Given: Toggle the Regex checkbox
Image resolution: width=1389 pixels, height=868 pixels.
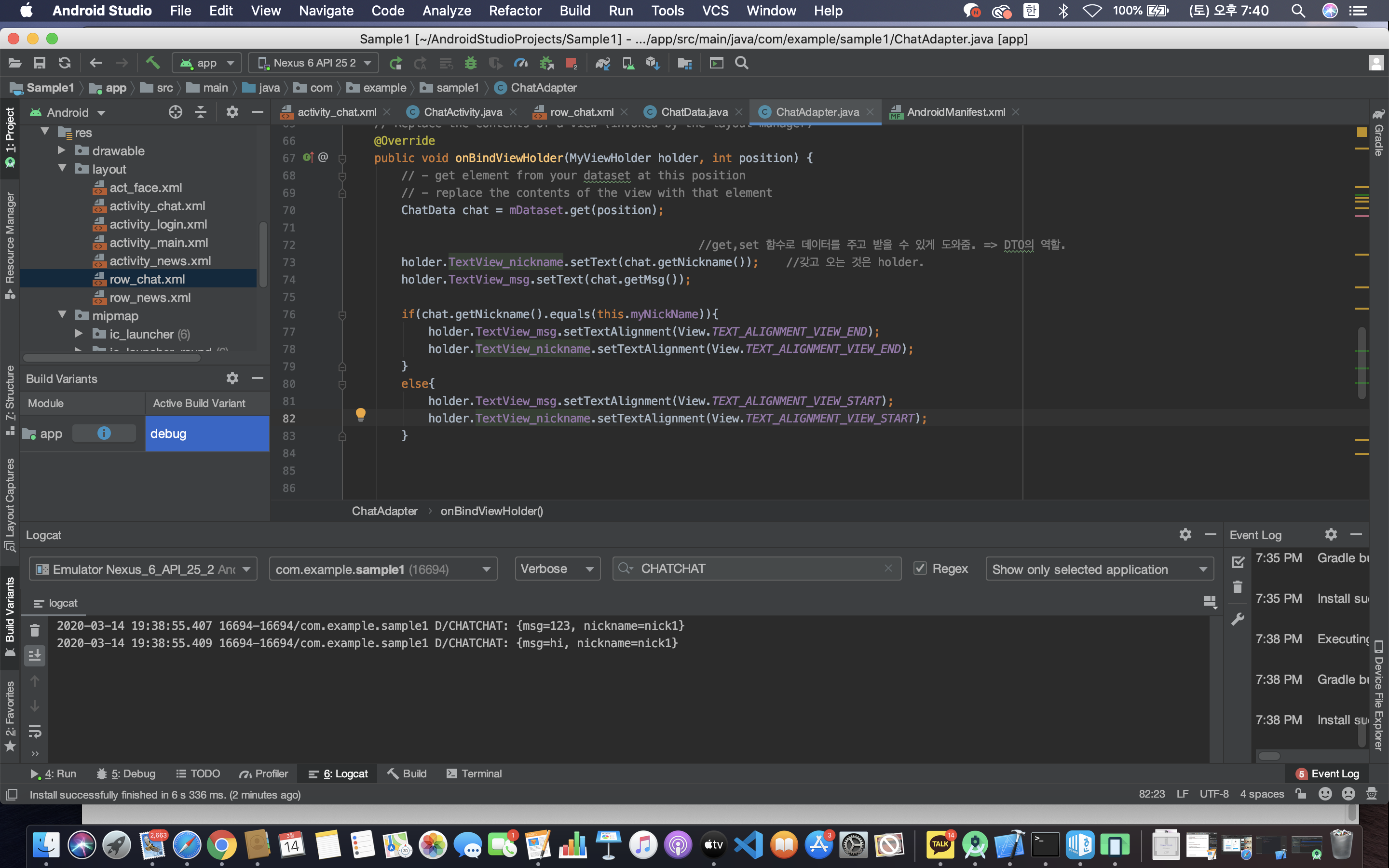Looking at the screenshot, I should tap(920, 569).
